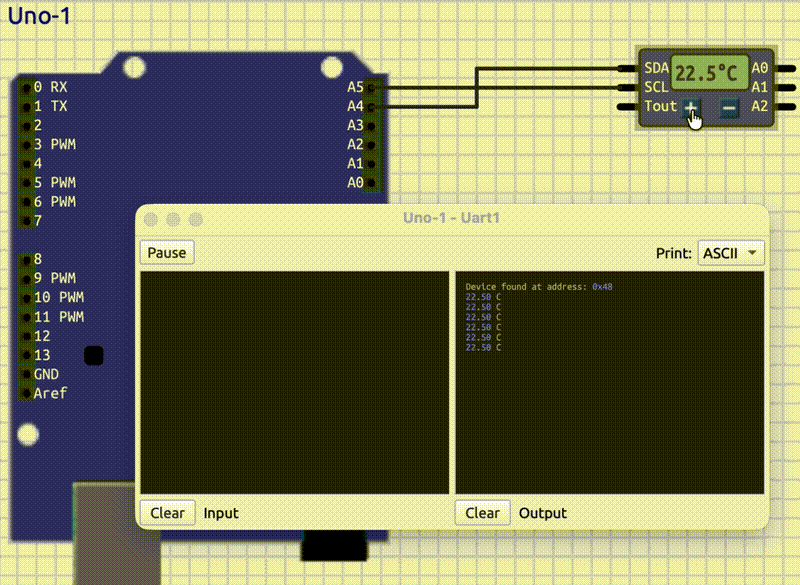
Task: Click pin A5 on the Uno board
Action: [370, 88]
